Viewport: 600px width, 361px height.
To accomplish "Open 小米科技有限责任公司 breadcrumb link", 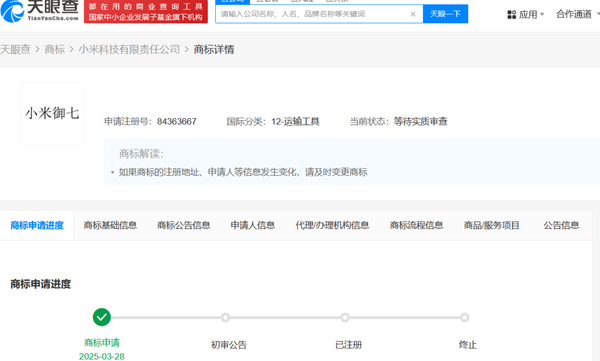I will (129, 49).
